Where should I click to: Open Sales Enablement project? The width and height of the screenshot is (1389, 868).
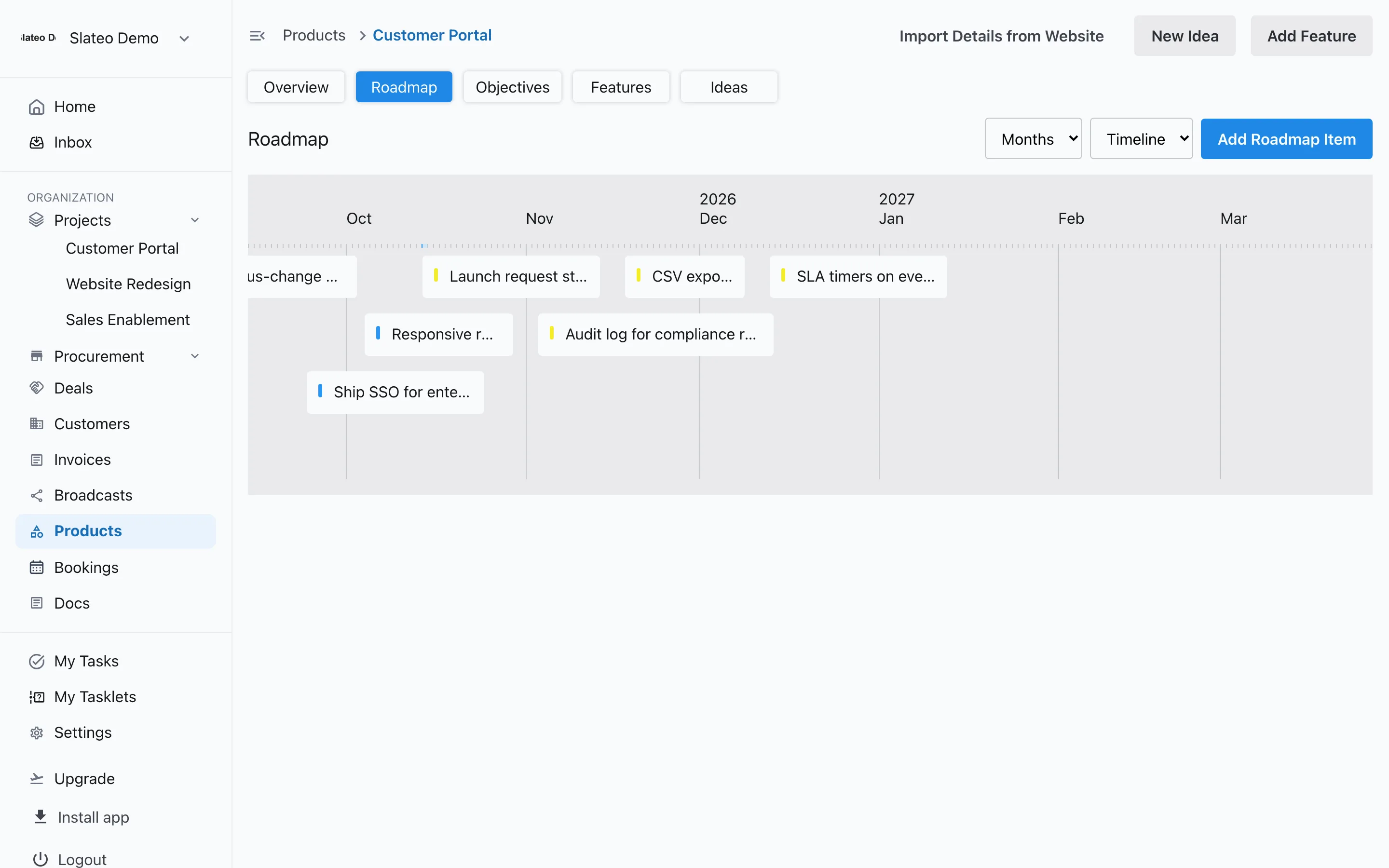click(127, 319)
